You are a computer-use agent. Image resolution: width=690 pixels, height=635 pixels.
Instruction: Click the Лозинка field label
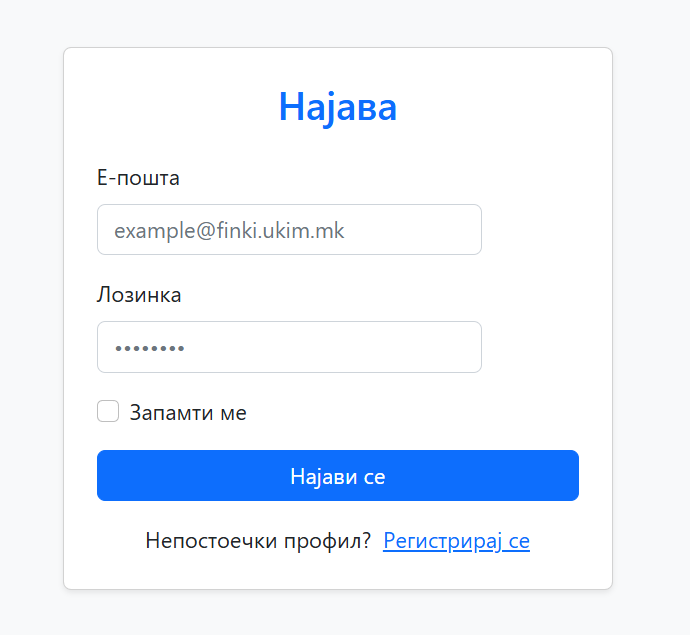[139, 295]
